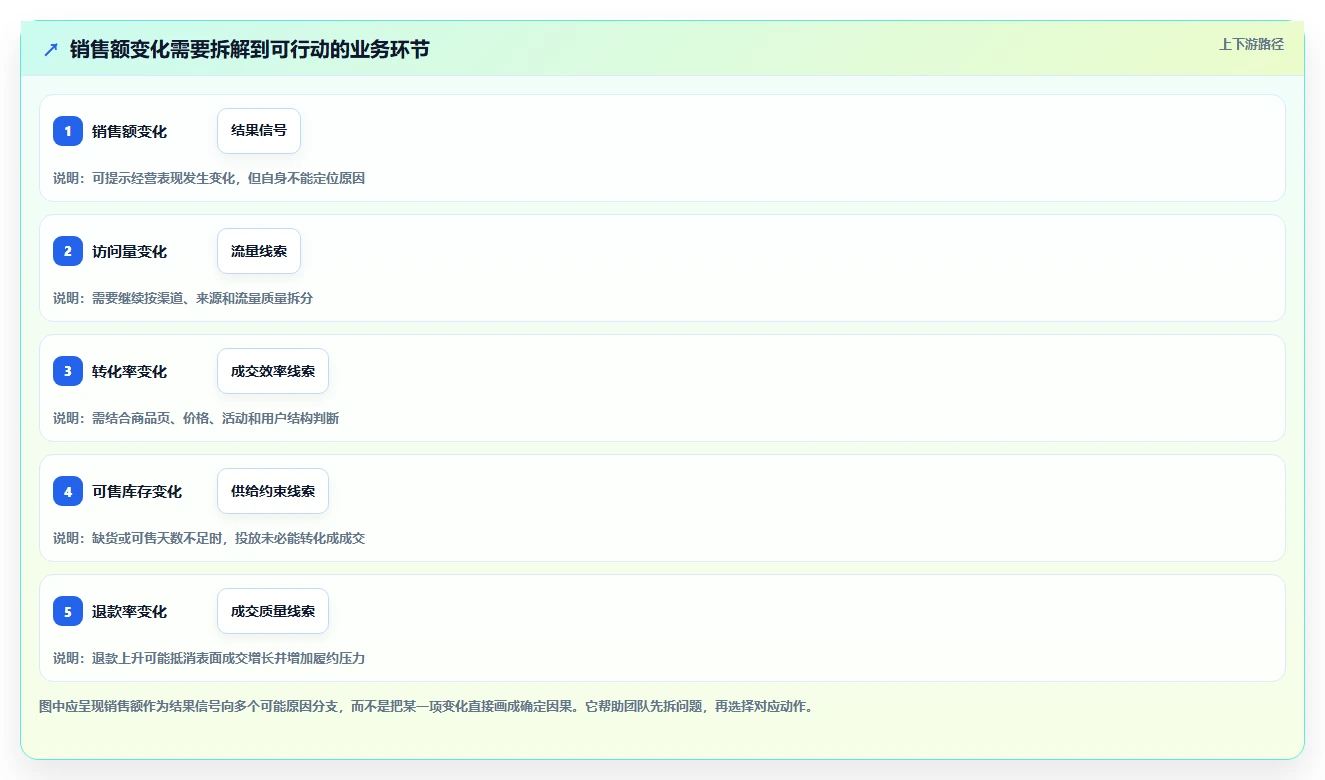Click the 供给约束线索 tag button

[x=273, y=491]
